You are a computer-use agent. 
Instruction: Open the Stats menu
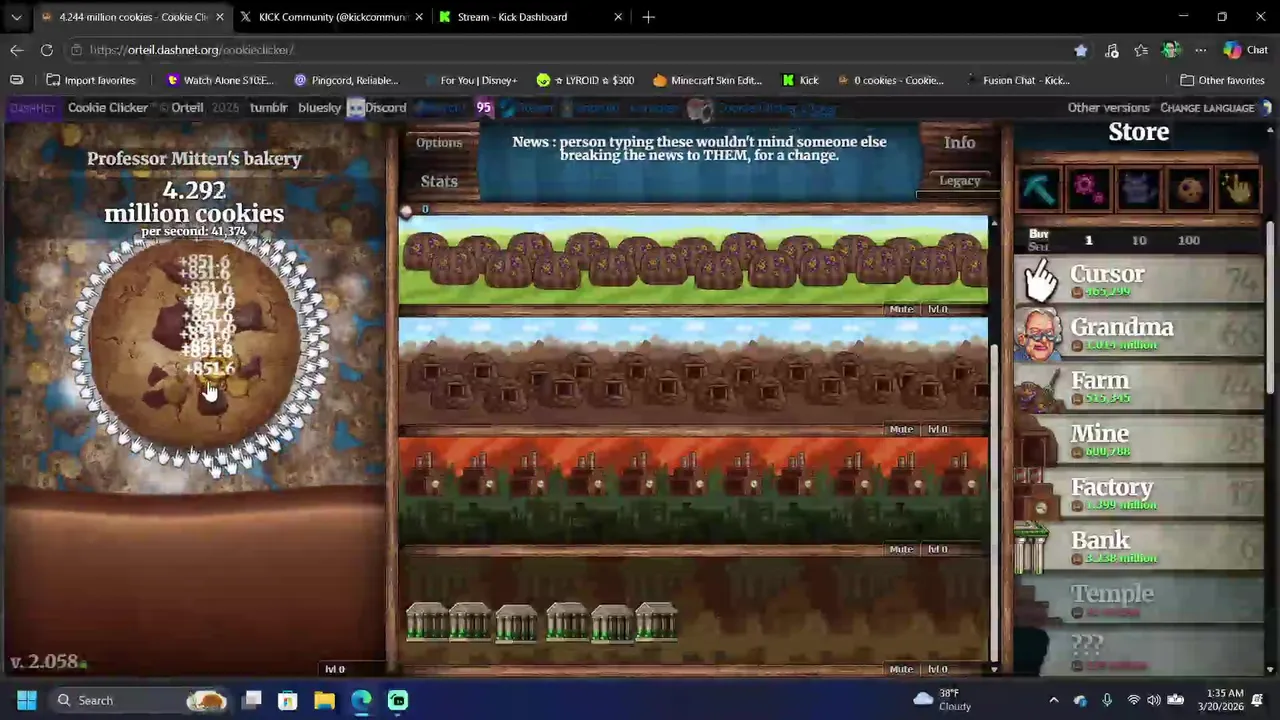(439, 181)
